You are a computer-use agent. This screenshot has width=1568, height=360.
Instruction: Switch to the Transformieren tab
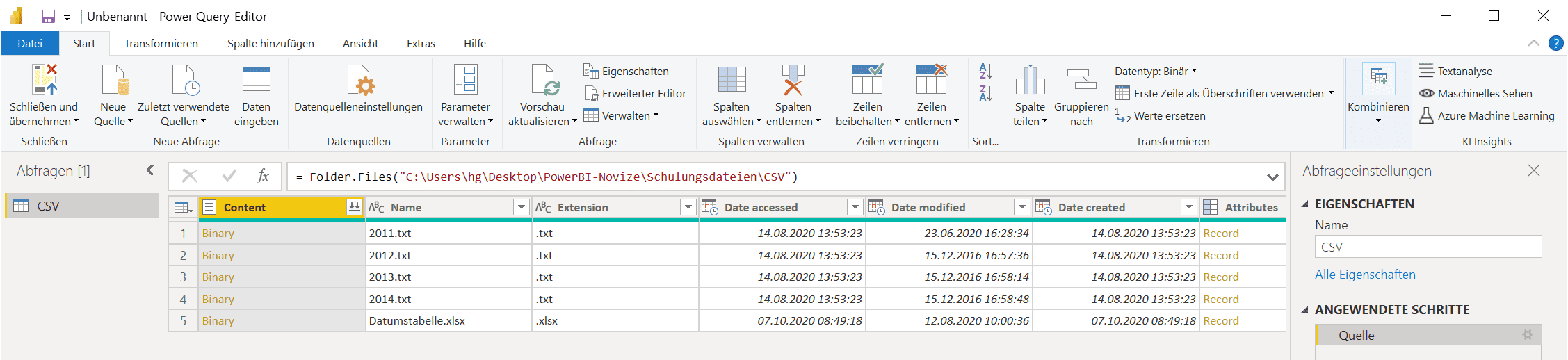click(161, 43)
